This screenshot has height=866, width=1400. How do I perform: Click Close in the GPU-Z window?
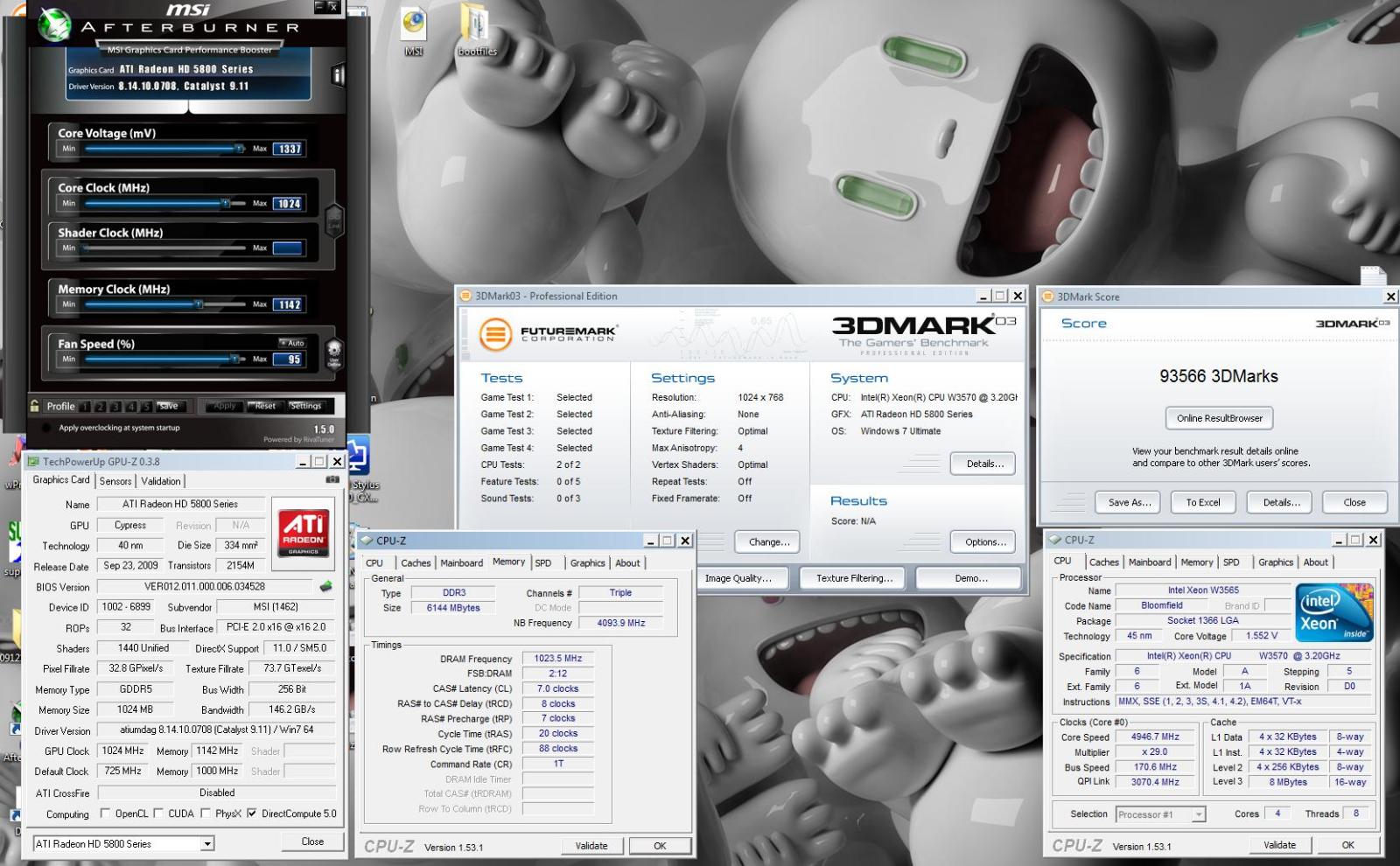(x=312, y=842)
